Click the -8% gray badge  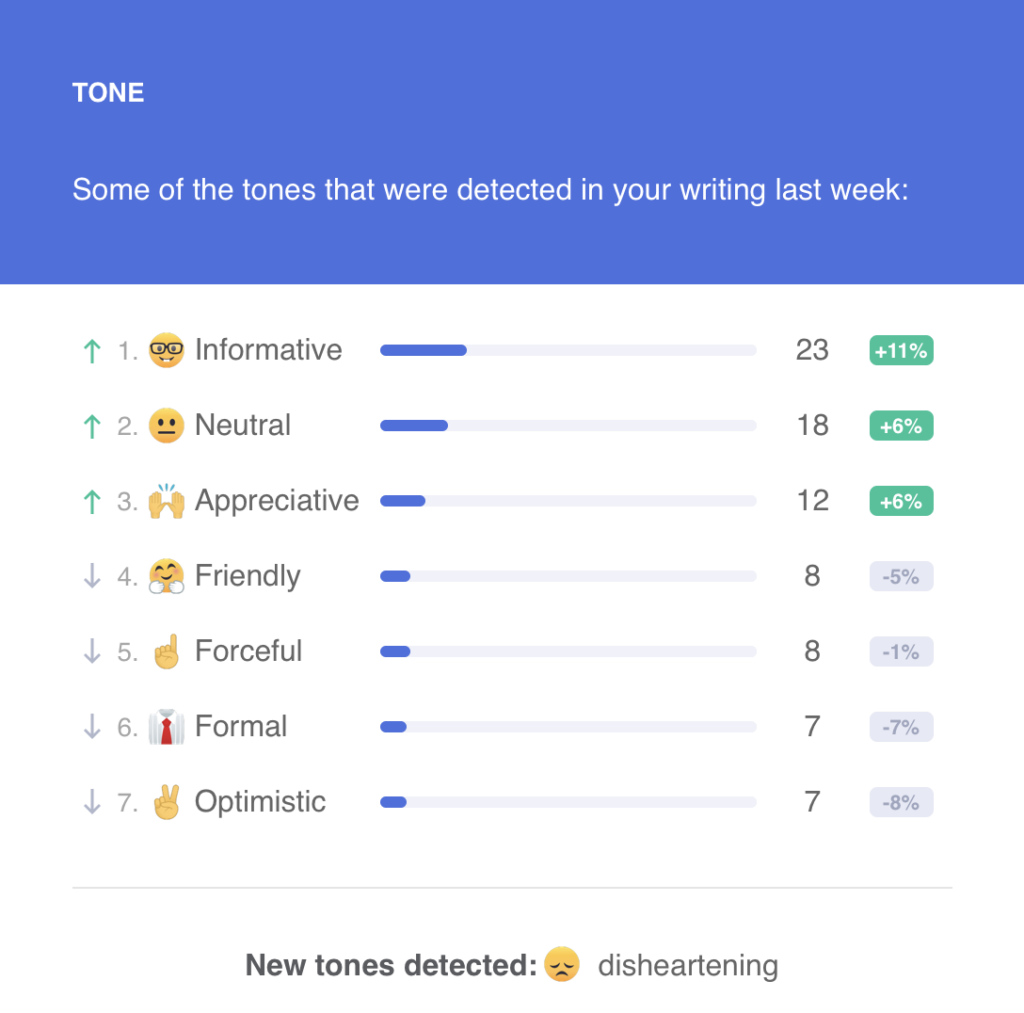[901, 802]
